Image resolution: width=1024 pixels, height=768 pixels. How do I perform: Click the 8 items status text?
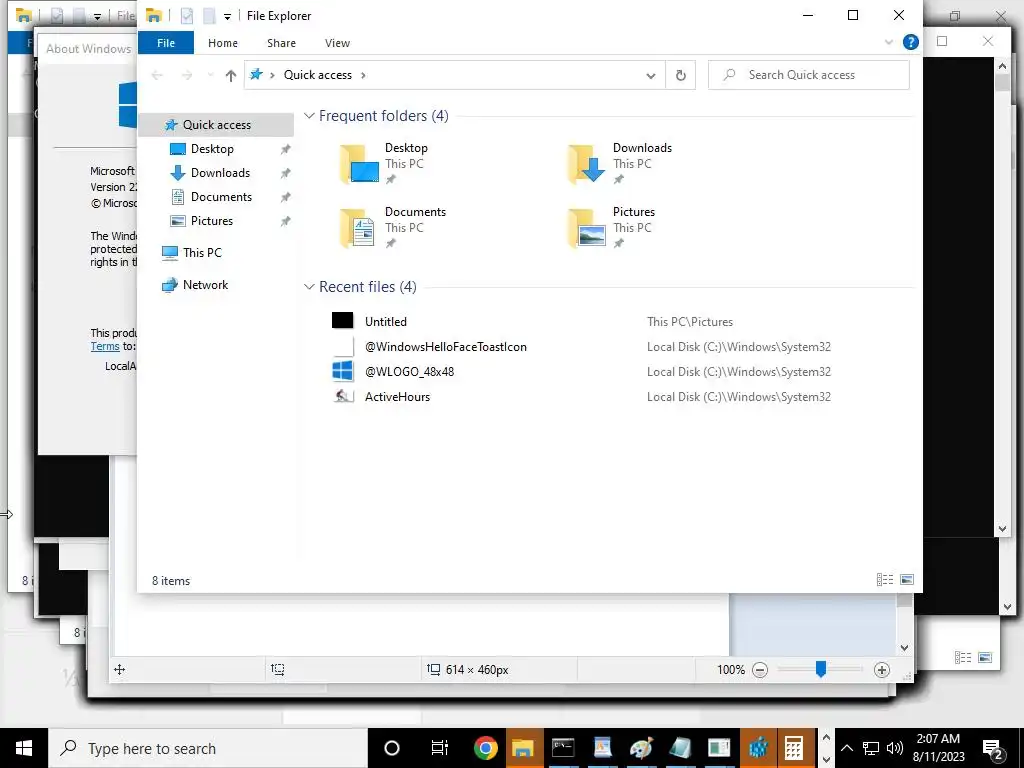point(171,581)
